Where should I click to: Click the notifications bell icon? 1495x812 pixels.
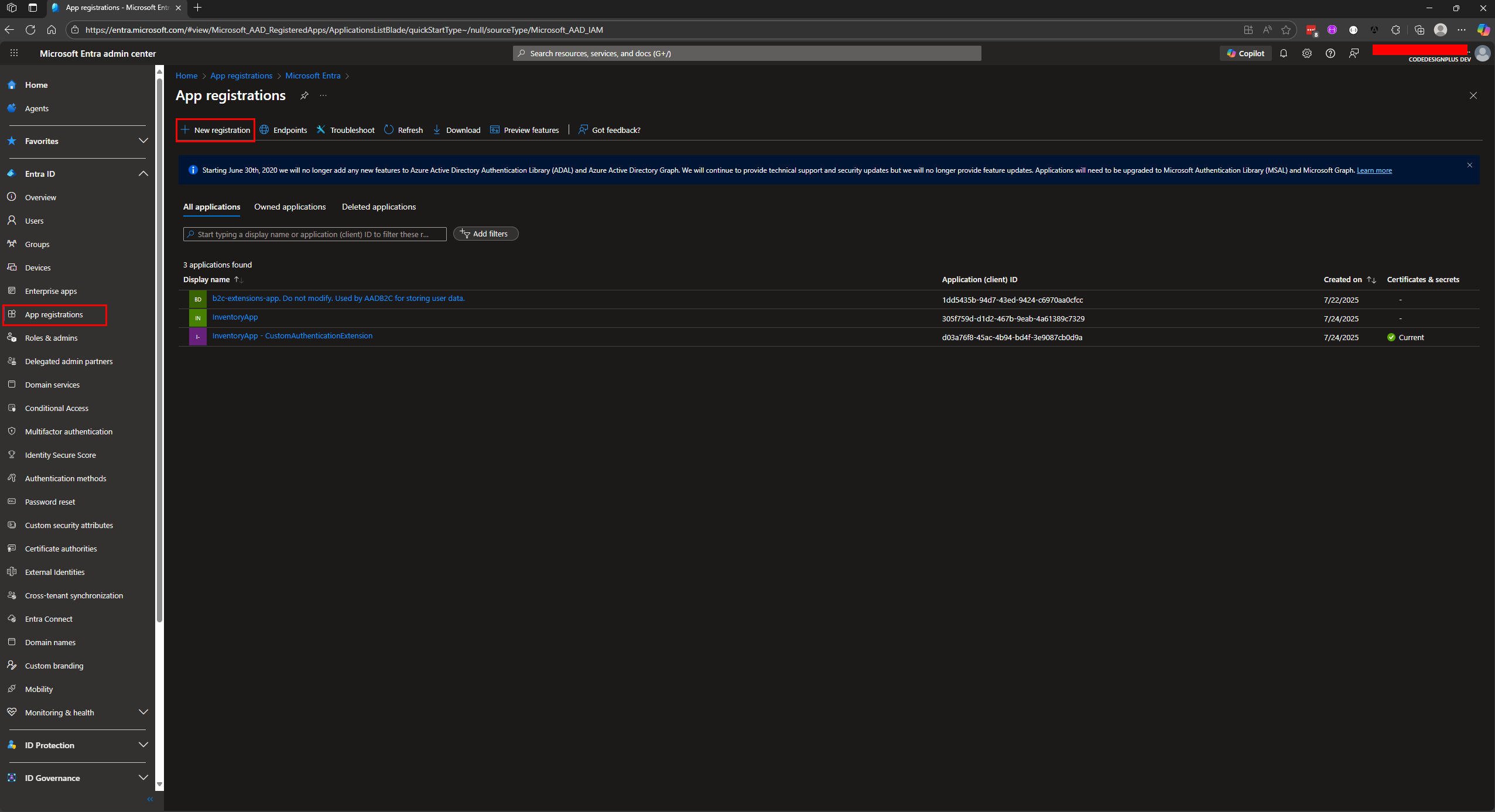point(1284,53)
